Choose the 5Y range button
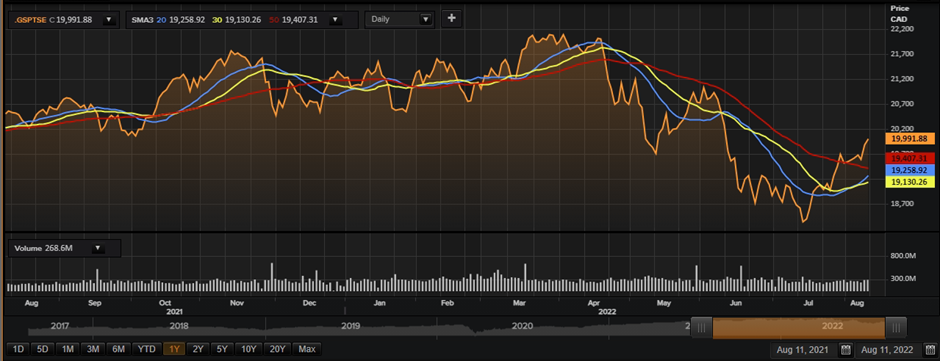The height and width of the screenshot is (361, 940). [222, 349]
